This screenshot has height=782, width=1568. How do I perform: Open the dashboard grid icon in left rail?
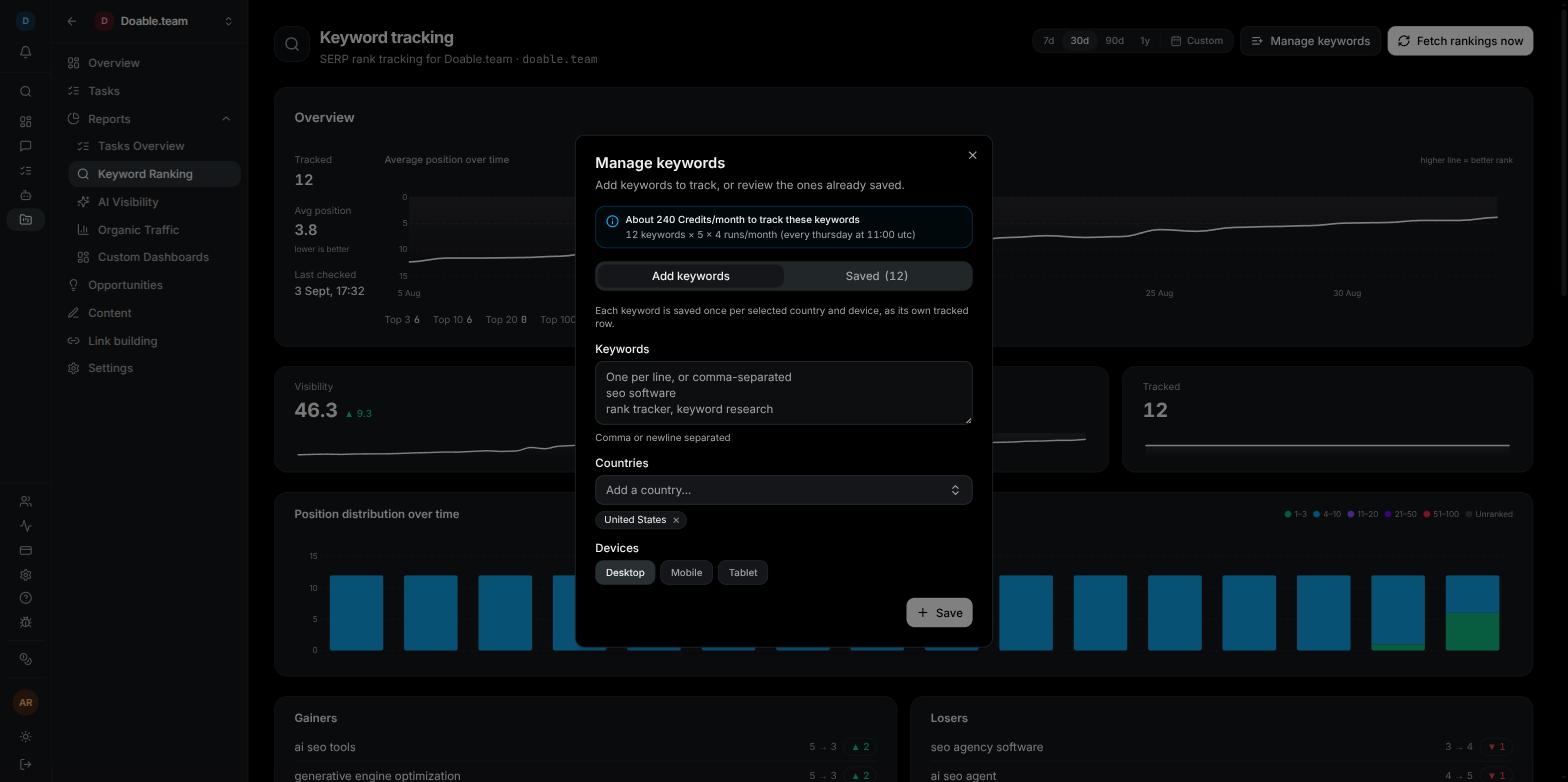[26, 122]
